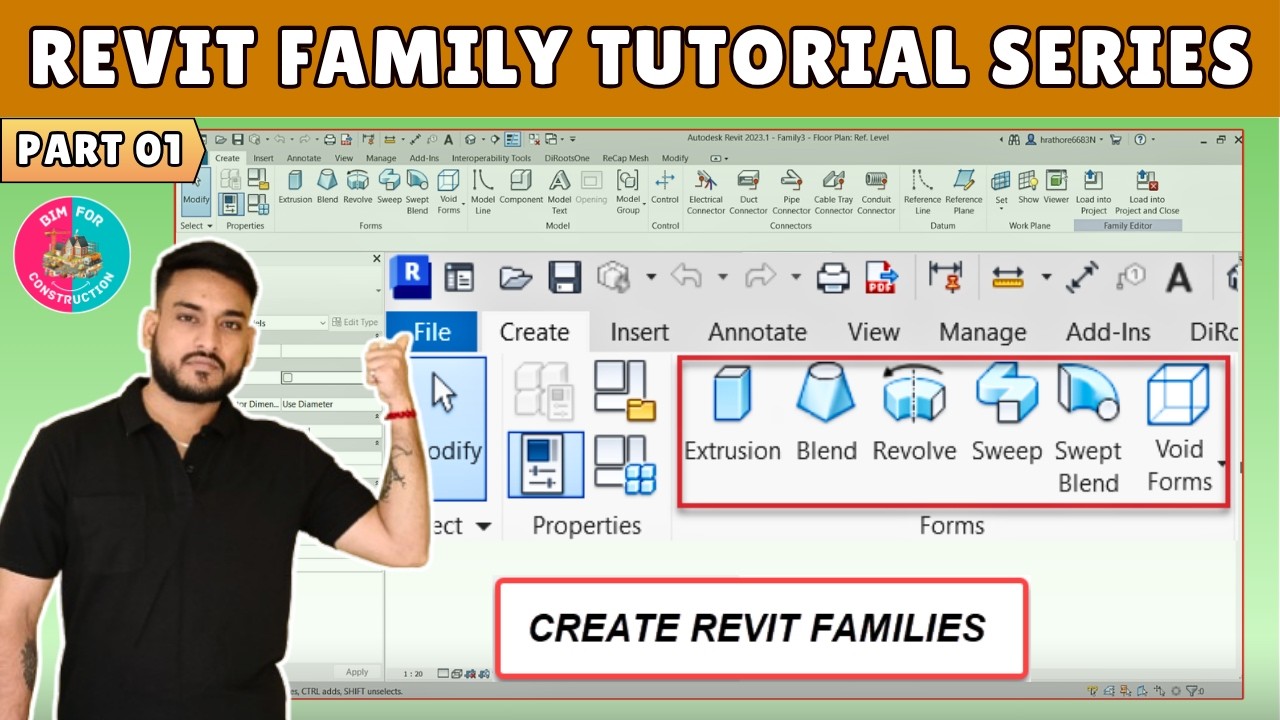Viewport: 1280px width, 720px height.
Task: Open the enlarged File tab
Action: (432, 332)
